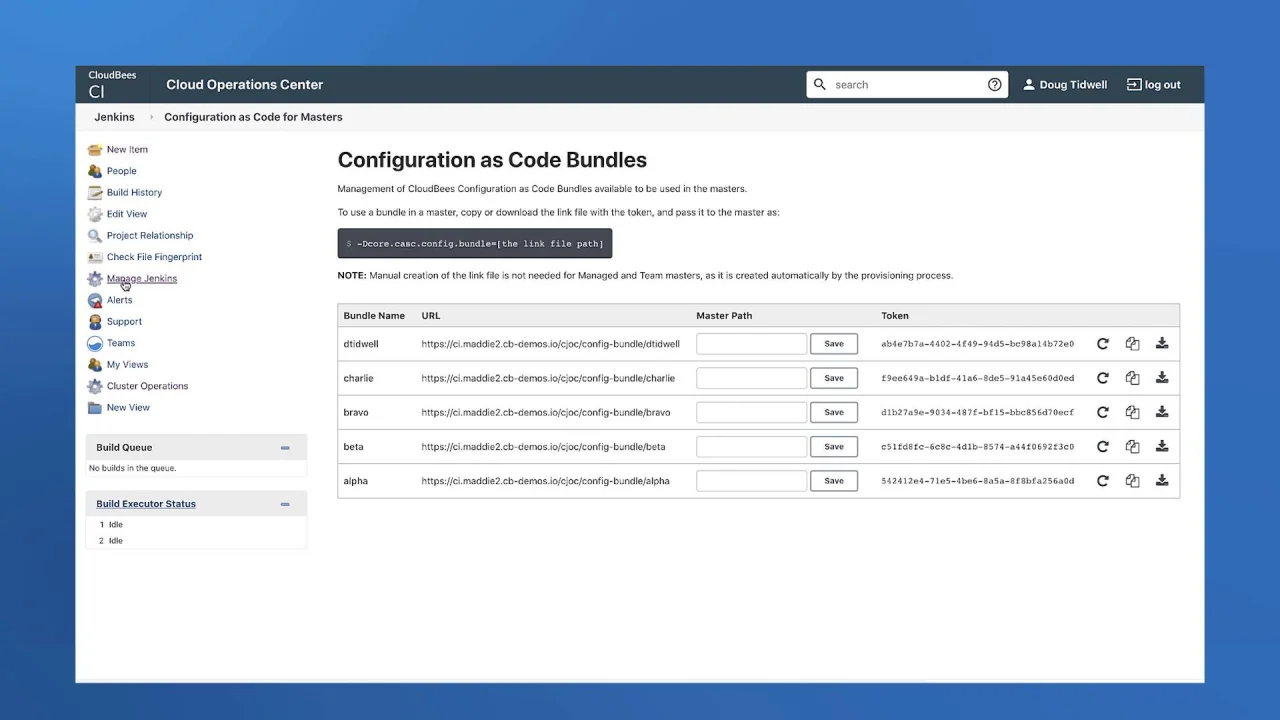This screenshot has height=720, width=1280.
Task: Refresh the alpha bundle token
Action: pyautogui.click(x=1102, y=481)
